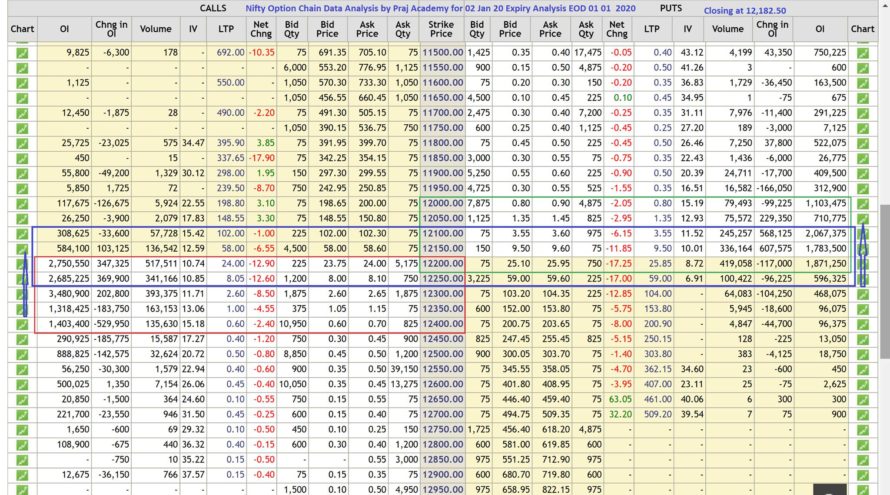This screenshot has width=890, height=495.
Task: Open puts chart icon for 12850.00 strike row
Action: click(863, 460)
